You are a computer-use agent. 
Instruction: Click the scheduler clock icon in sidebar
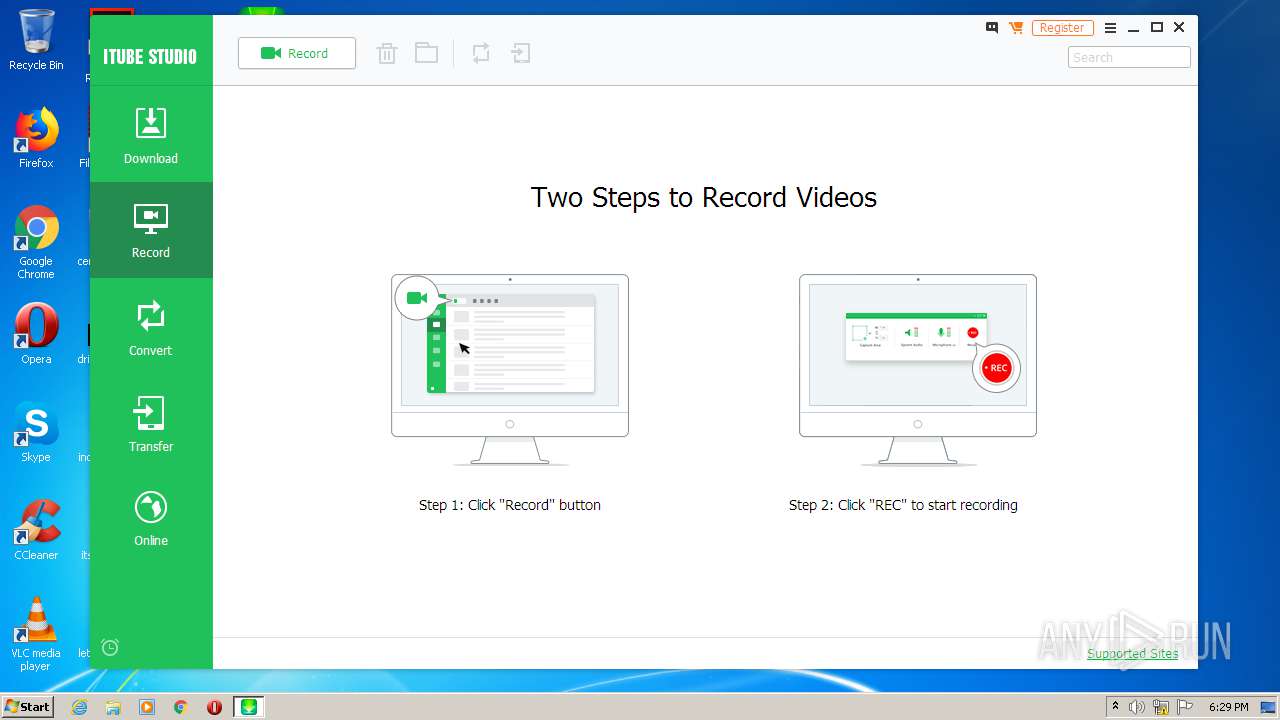(110, 647)
